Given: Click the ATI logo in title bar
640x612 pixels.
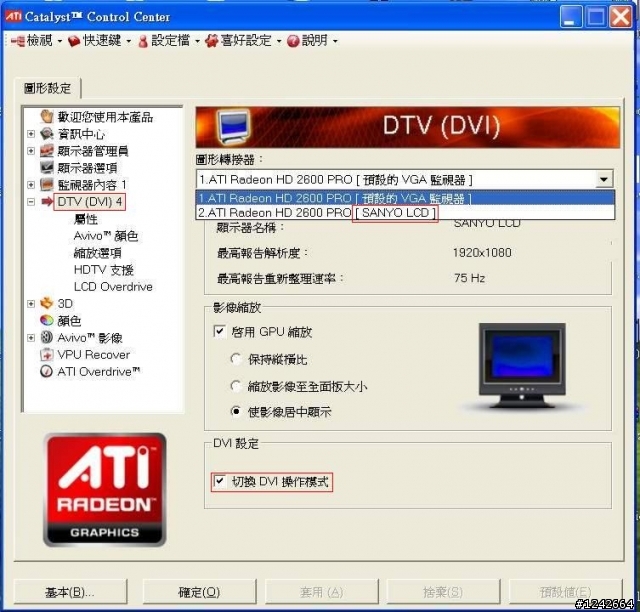Looking at the screenshot, I should (x=13, y=16).
